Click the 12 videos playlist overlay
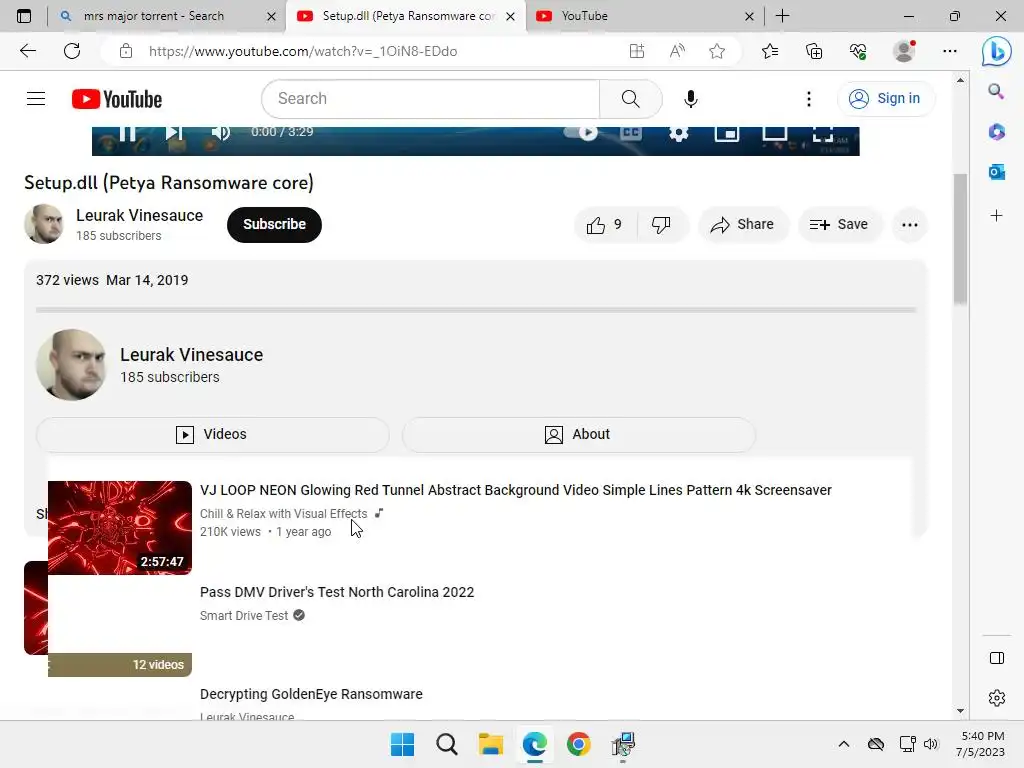This screenshot has height=768, width=1024. coord(120,665)
